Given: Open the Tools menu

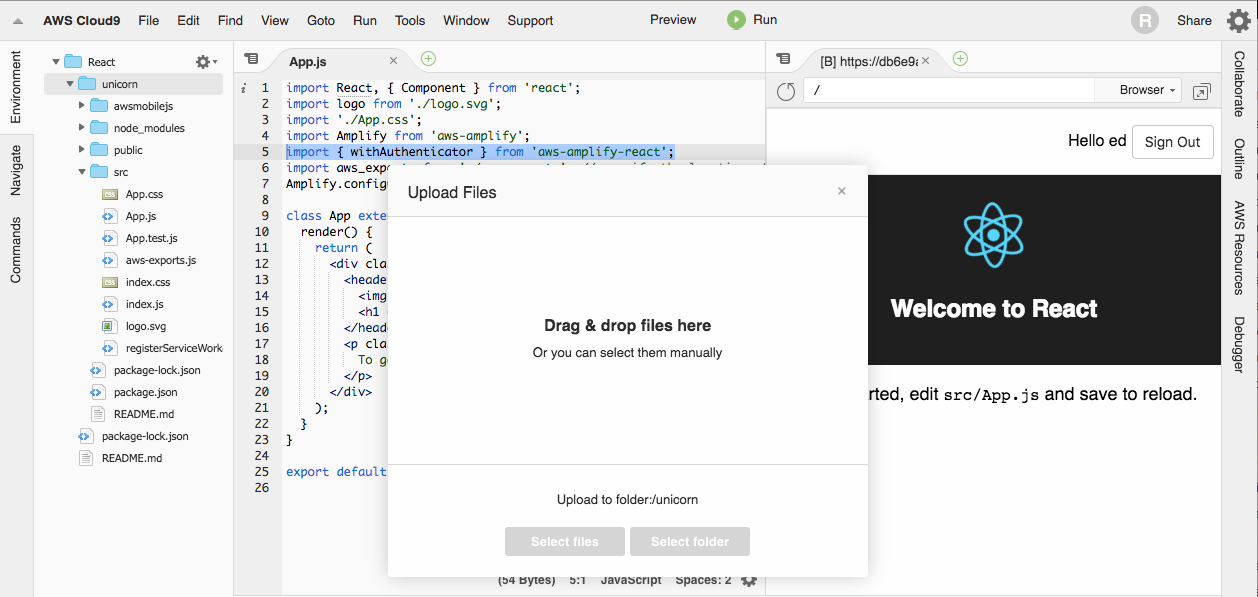Looking at the screenshot, I should tap(410, 20).
